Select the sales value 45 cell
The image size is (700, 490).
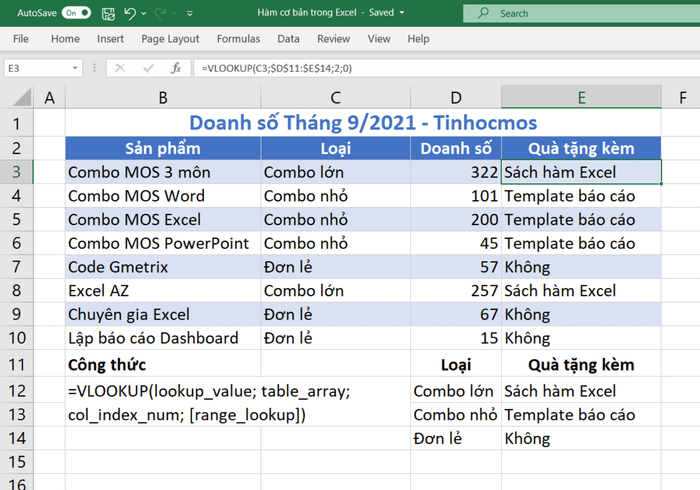coord(456,243)
